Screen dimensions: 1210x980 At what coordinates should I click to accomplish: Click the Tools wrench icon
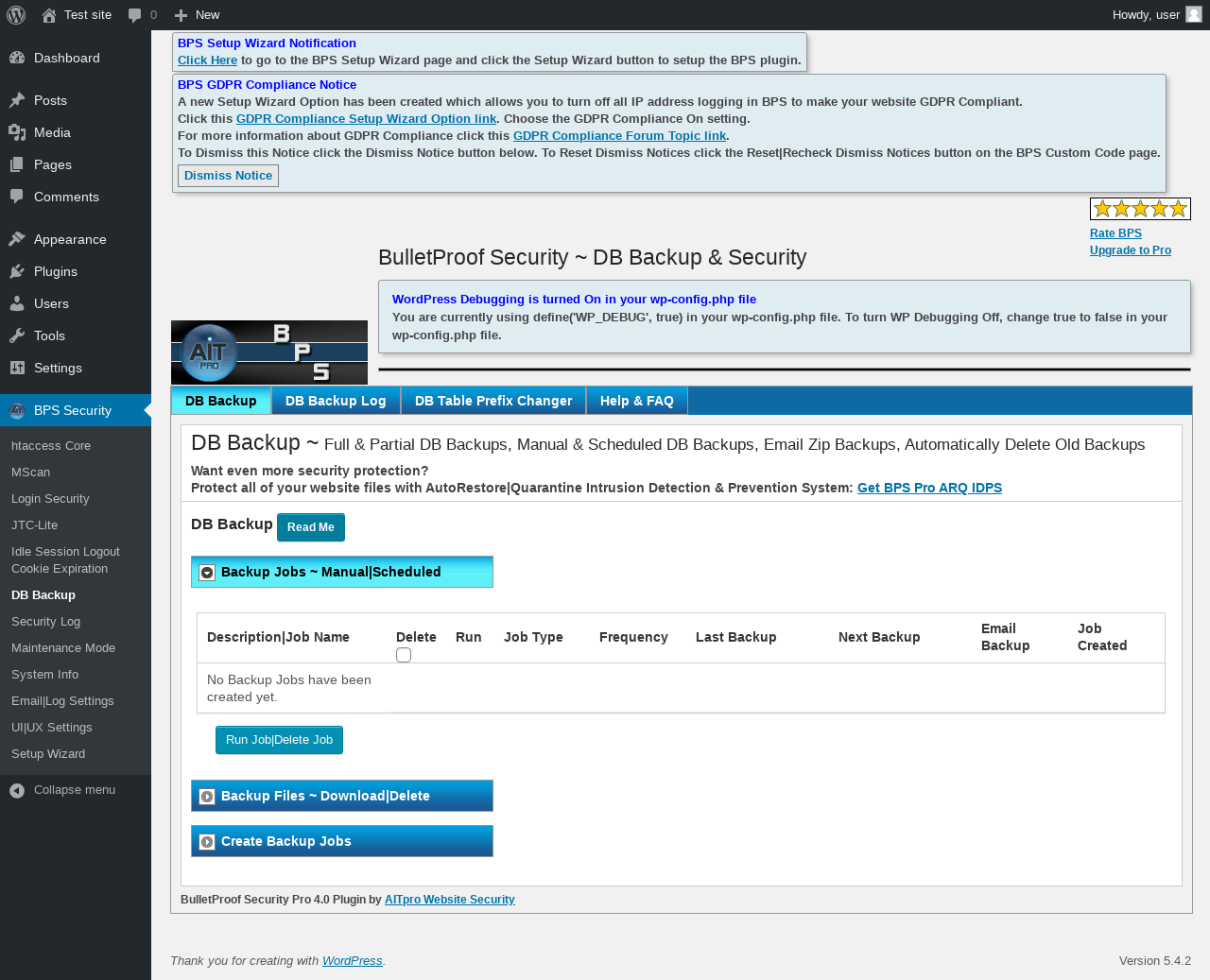(17, 335)
